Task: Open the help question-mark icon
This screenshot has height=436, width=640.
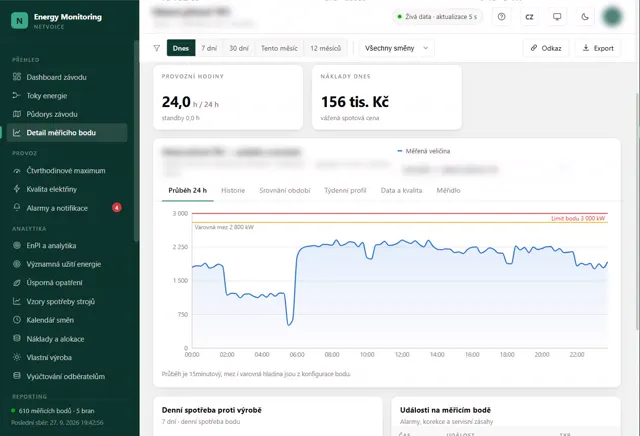Action: click(x=502, y=17)
